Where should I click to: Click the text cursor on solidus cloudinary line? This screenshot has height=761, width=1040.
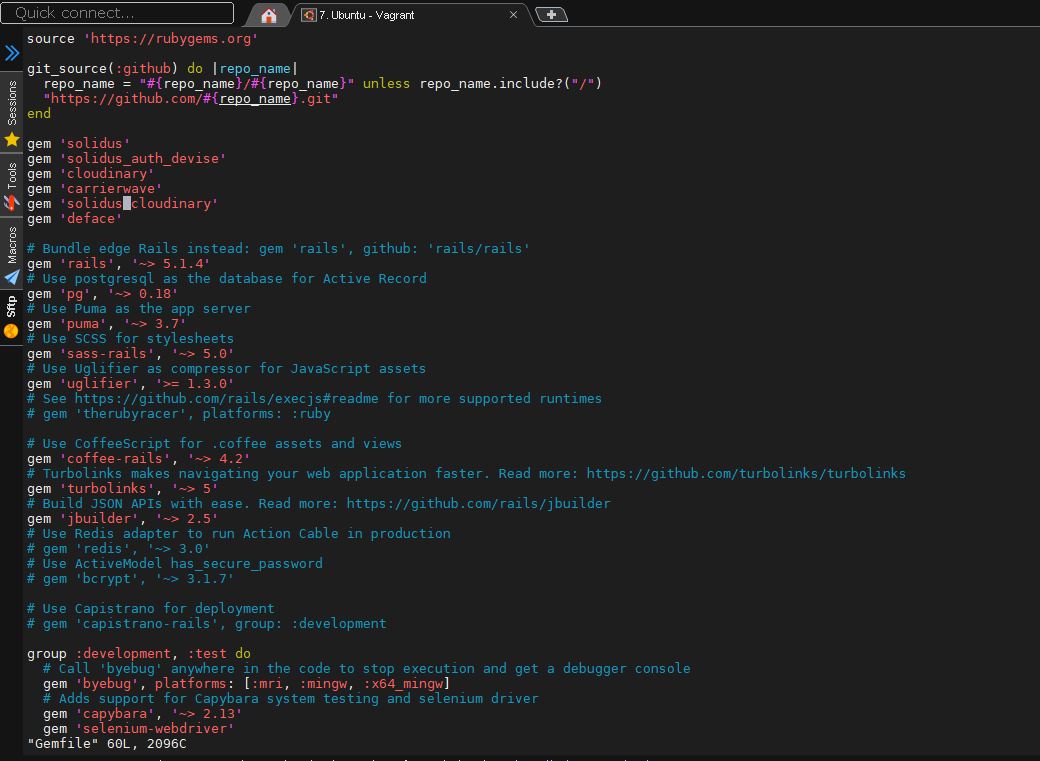[x=128, y=203]
